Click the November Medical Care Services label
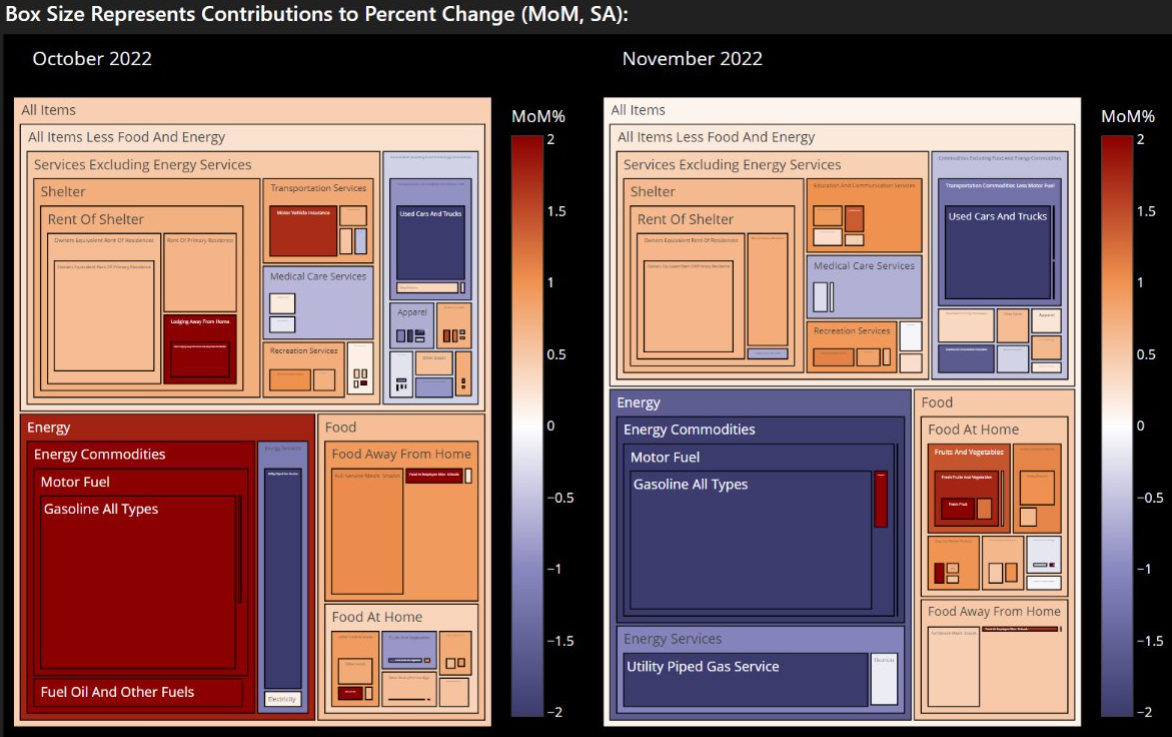 [x=863, y=265]
